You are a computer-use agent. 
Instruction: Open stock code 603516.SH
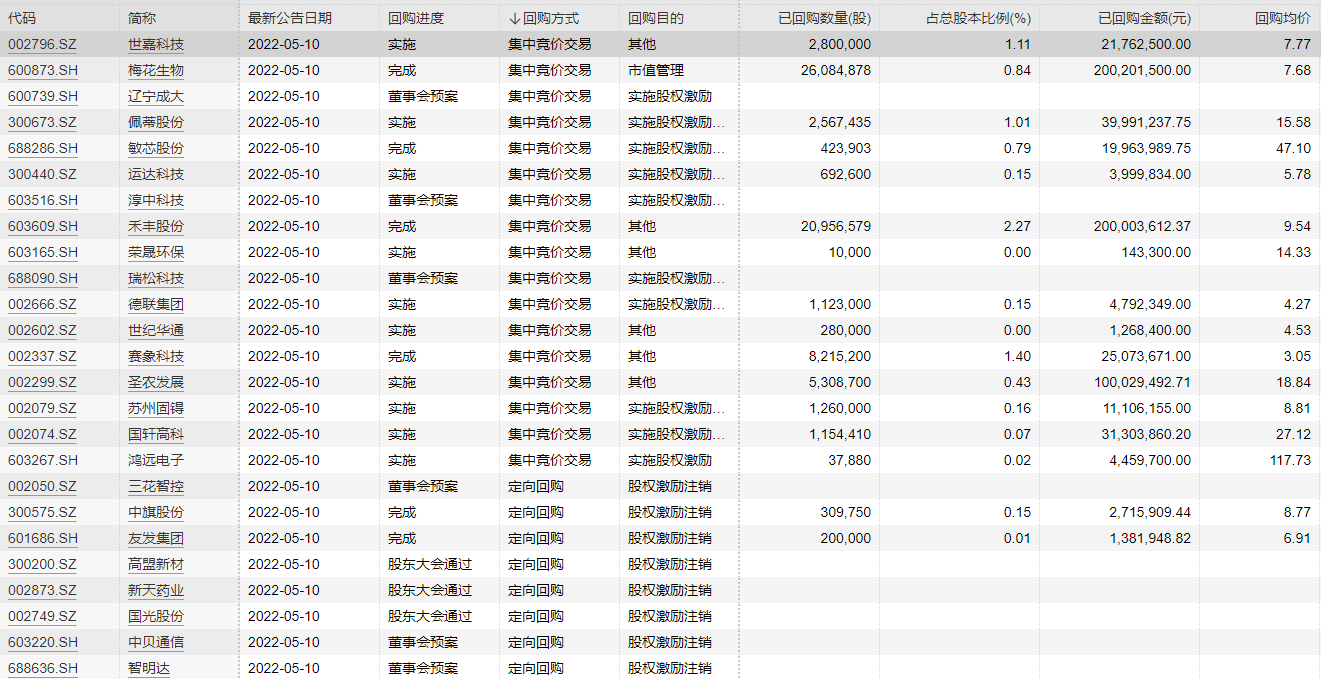[x=43, y=200]
